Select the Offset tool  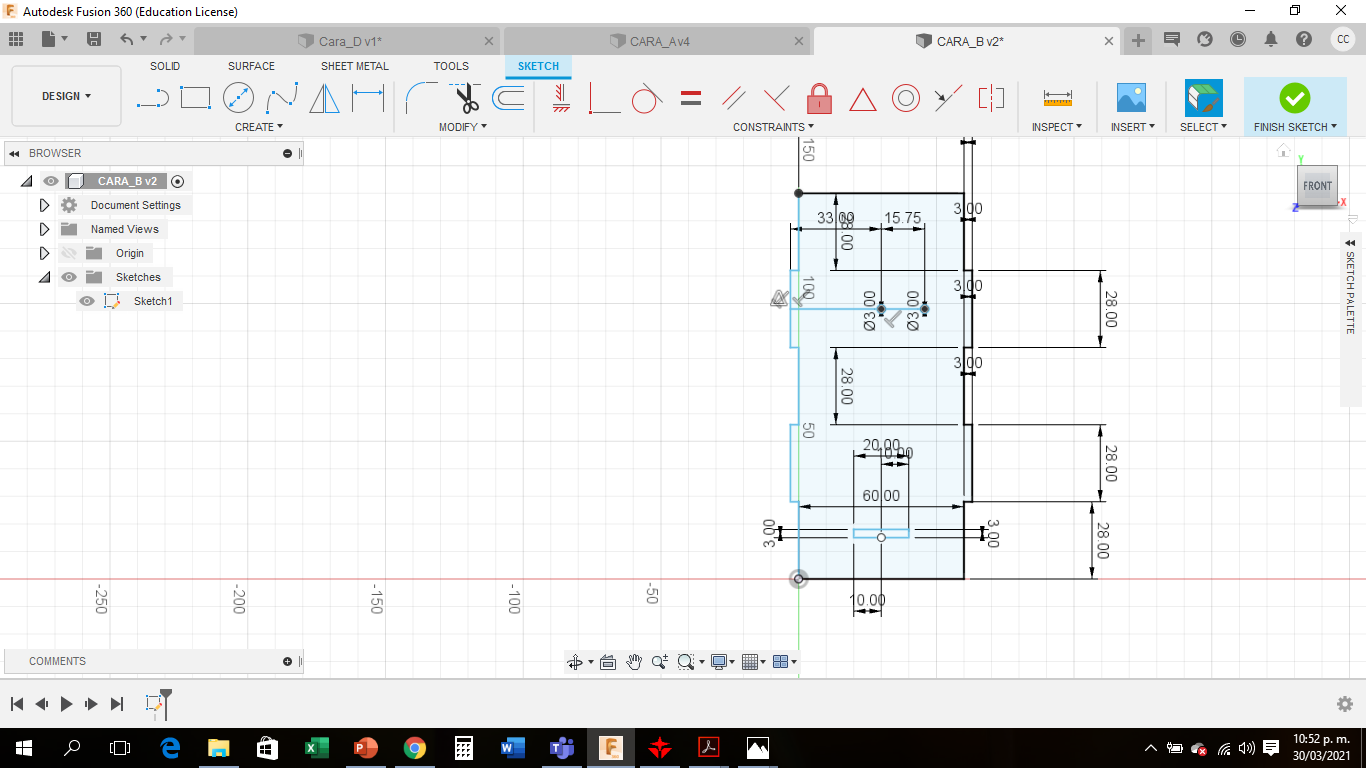508,98
